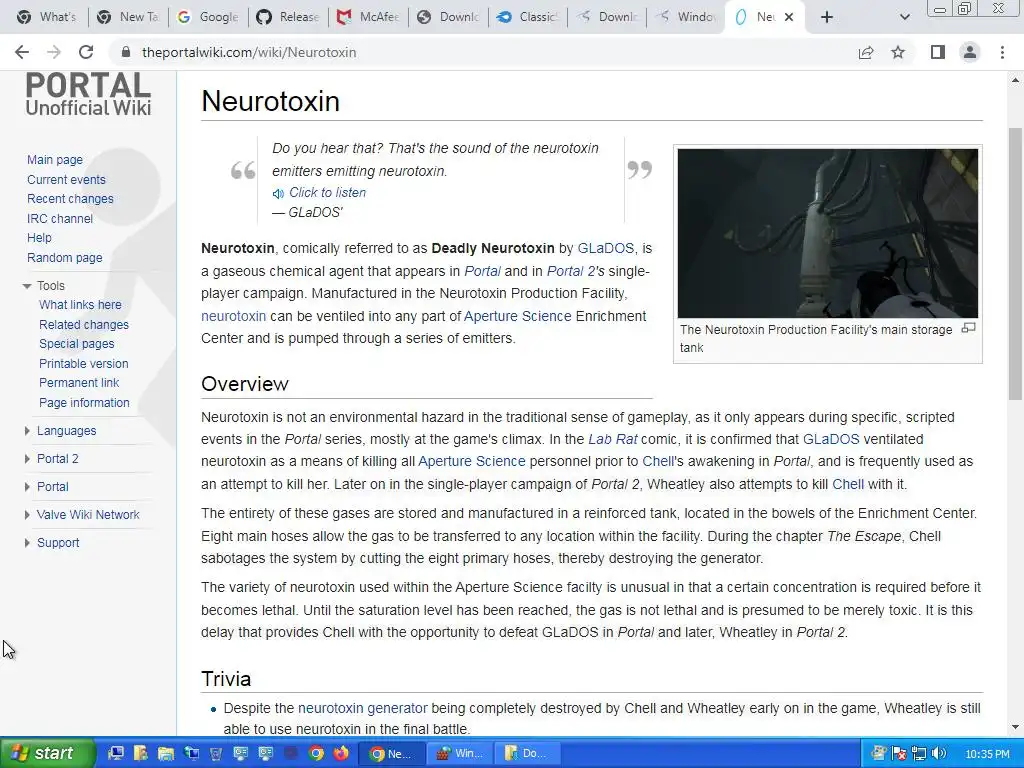Open the Chrome three-dot menu
This screenshot has height=768, width=1024.
[1002, 52]
